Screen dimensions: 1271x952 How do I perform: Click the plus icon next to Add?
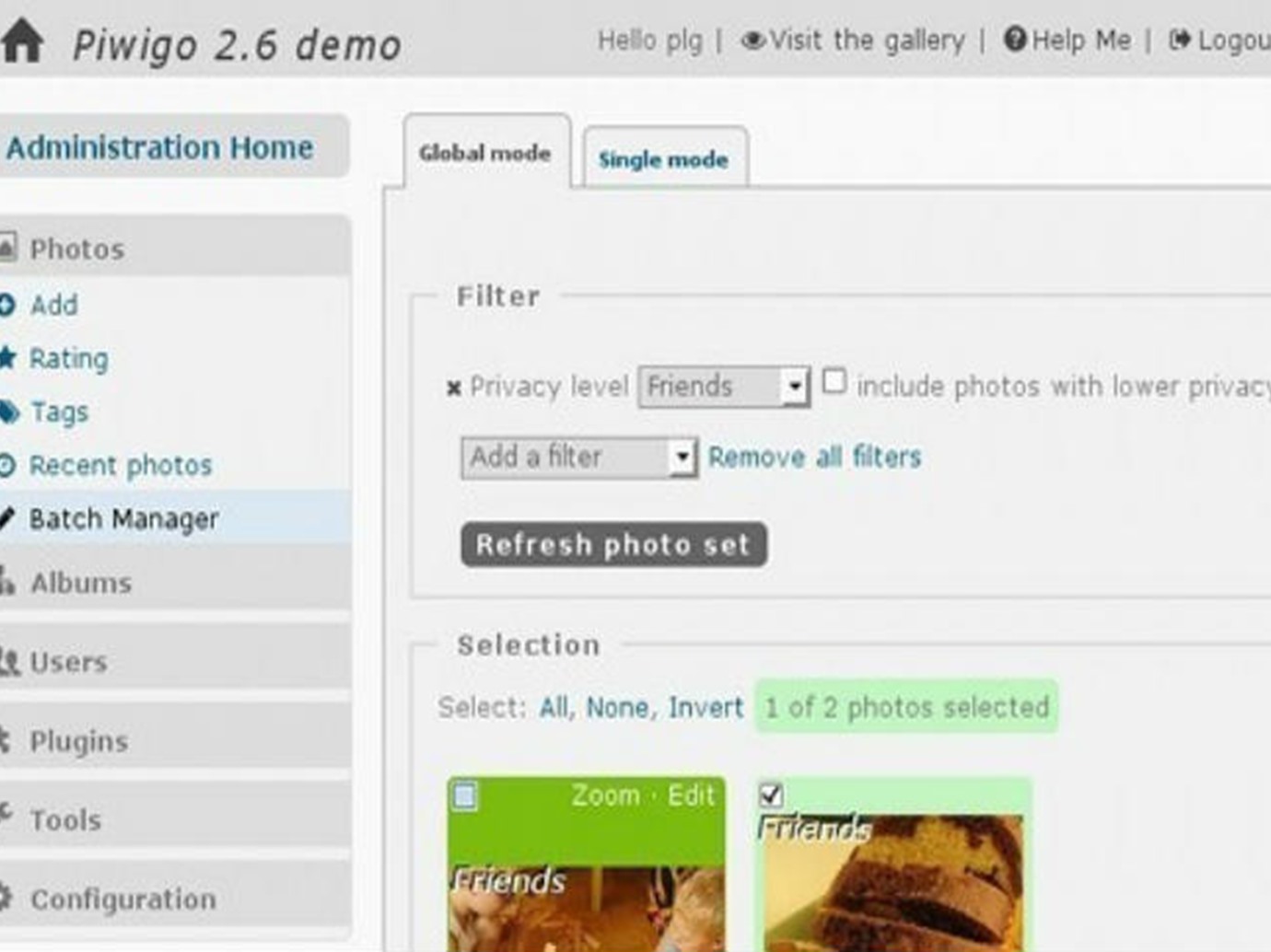(x=7, y=305)
